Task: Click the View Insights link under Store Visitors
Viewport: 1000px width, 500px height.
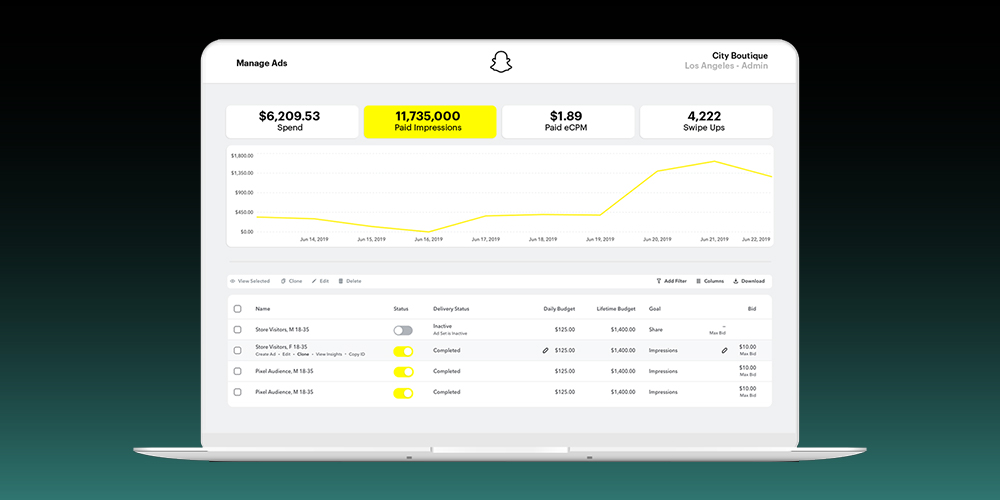Action: point(327,355)
